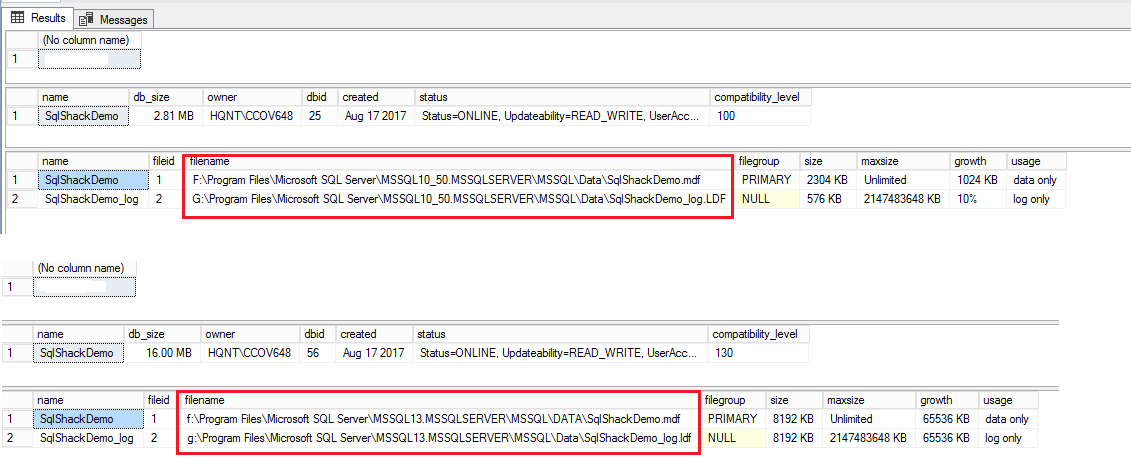
Task: Switch to the Results tab
Action: pos(38,18)
